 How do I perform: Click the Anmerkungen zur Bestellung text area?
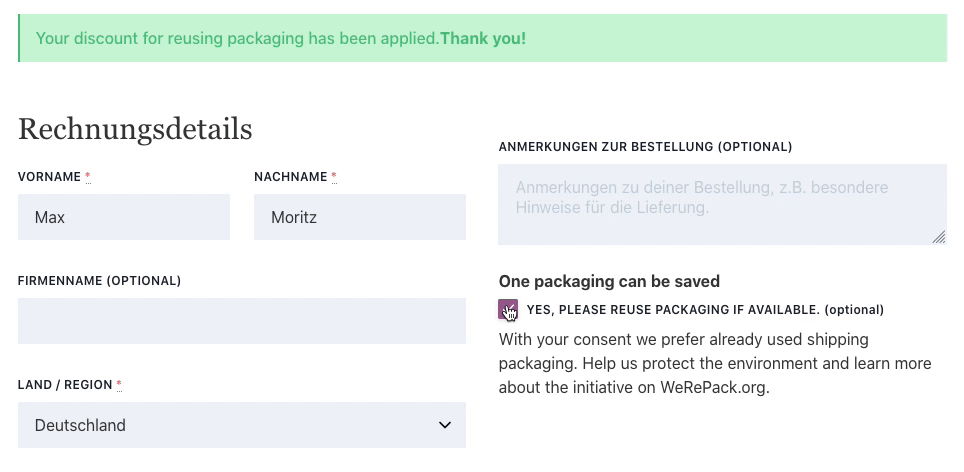[722, 204]
